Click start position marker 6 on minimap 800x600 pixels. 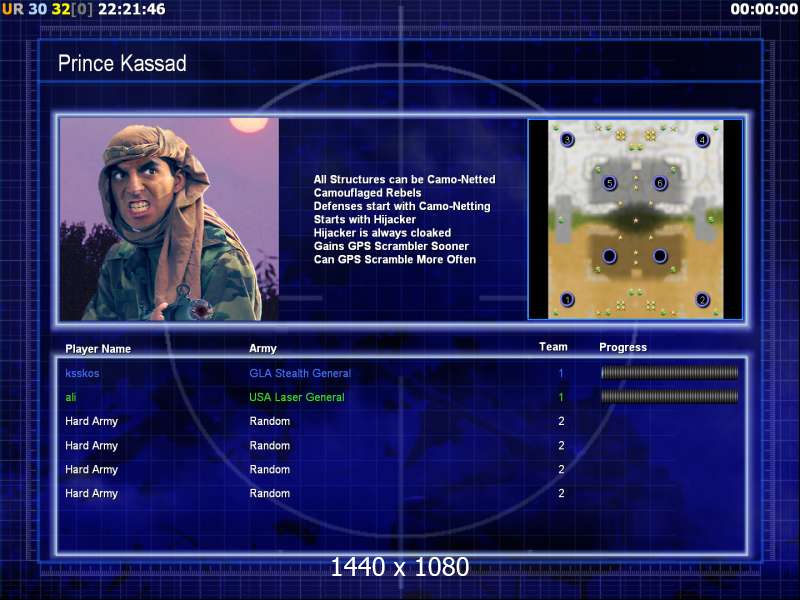660,183
